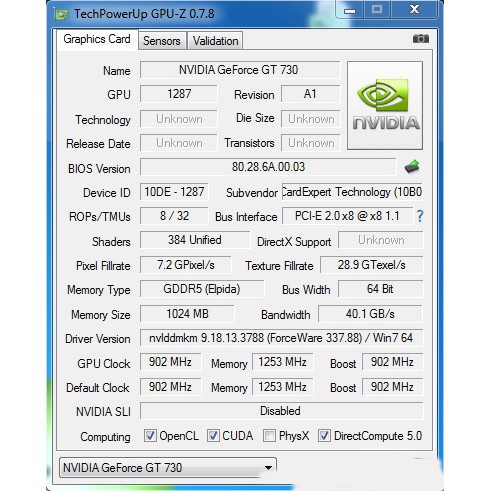Switch to the Sensors tab

coord(162,41)
